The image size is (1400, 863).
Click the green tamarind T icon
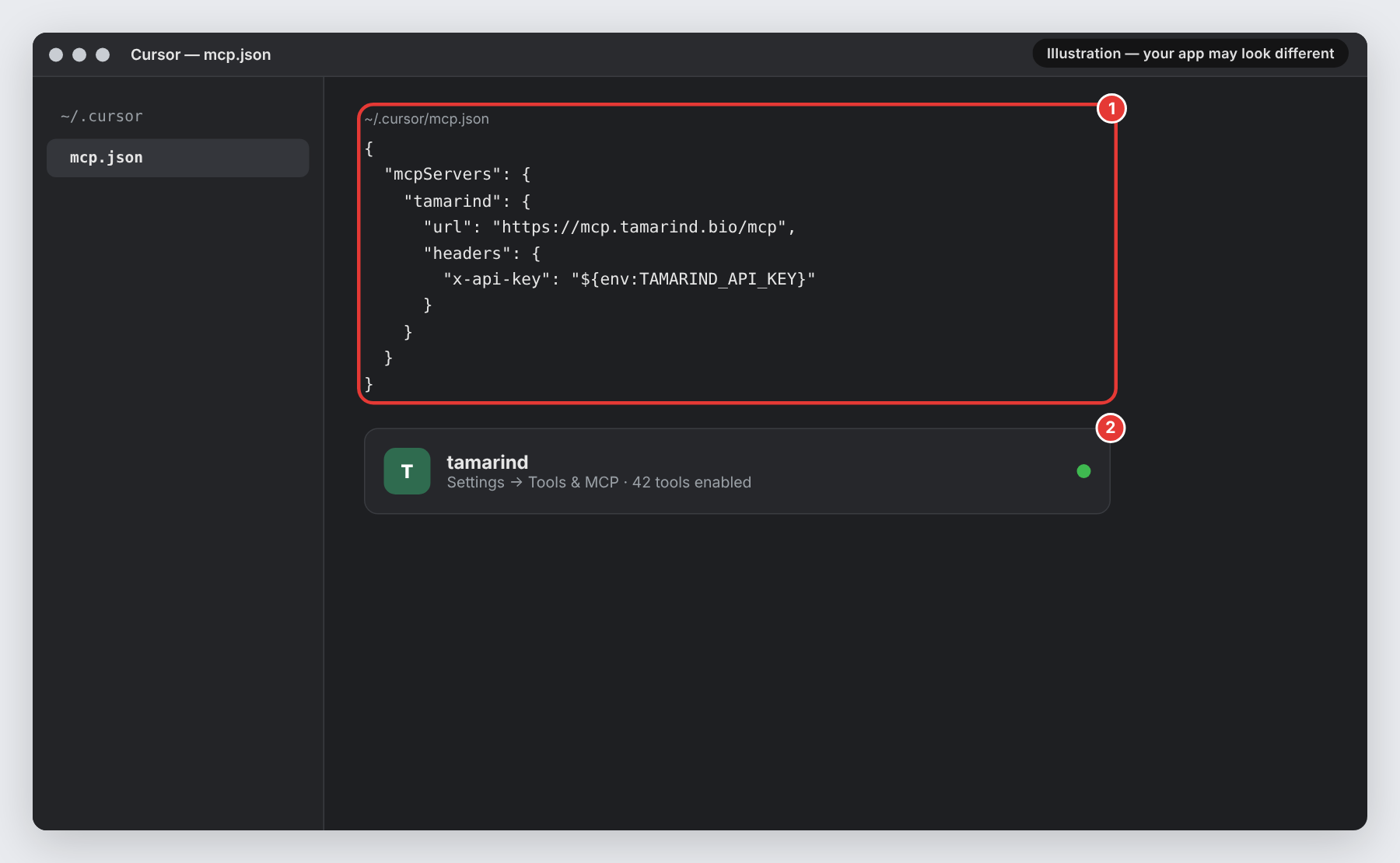click(x=407, y=471)
